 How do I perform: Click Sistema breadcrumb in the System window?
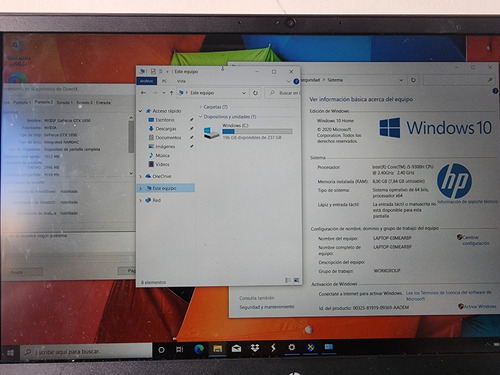coord(335,80)
